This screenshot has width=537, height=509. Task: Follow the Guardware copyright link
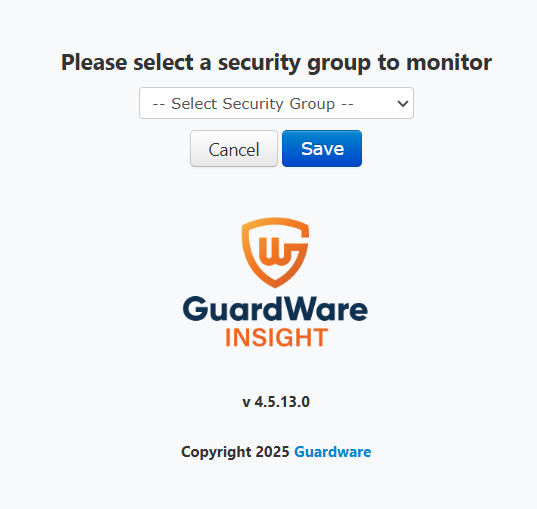(x=333, y=452)
